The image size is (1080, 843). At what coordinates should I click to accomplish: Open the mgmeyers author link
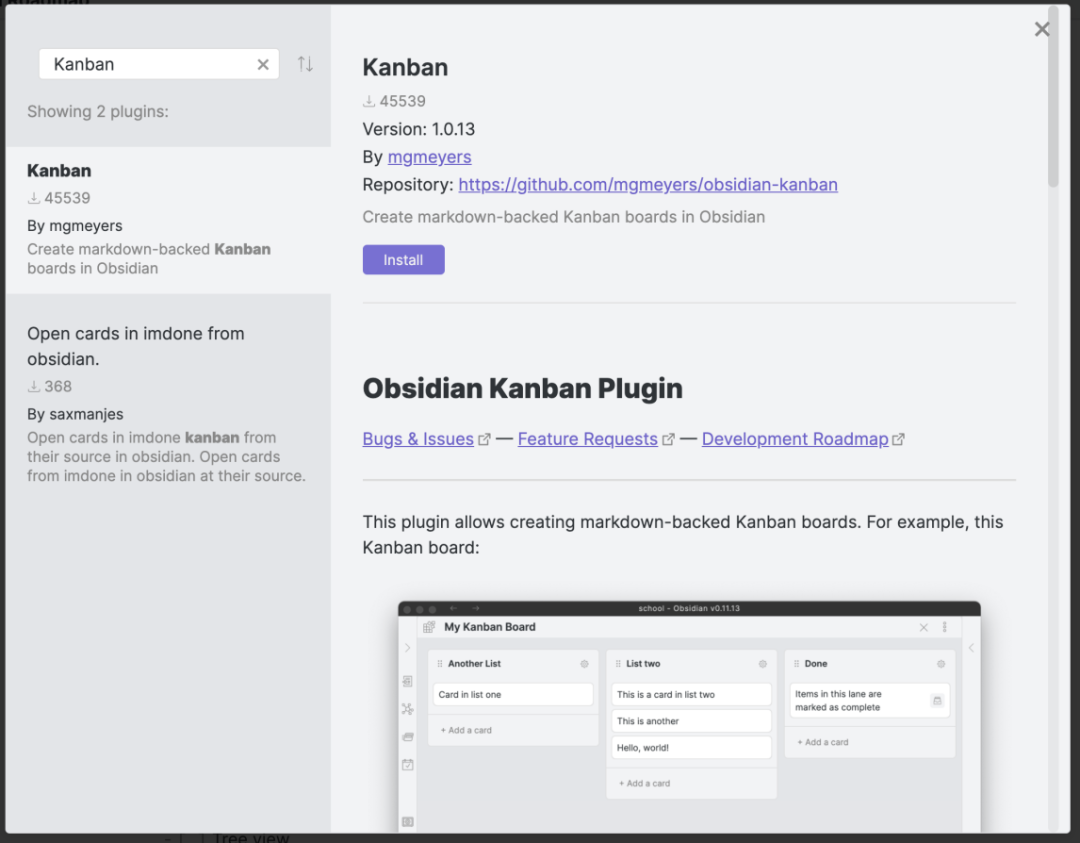pyautogui.click(x=430, y=157)
